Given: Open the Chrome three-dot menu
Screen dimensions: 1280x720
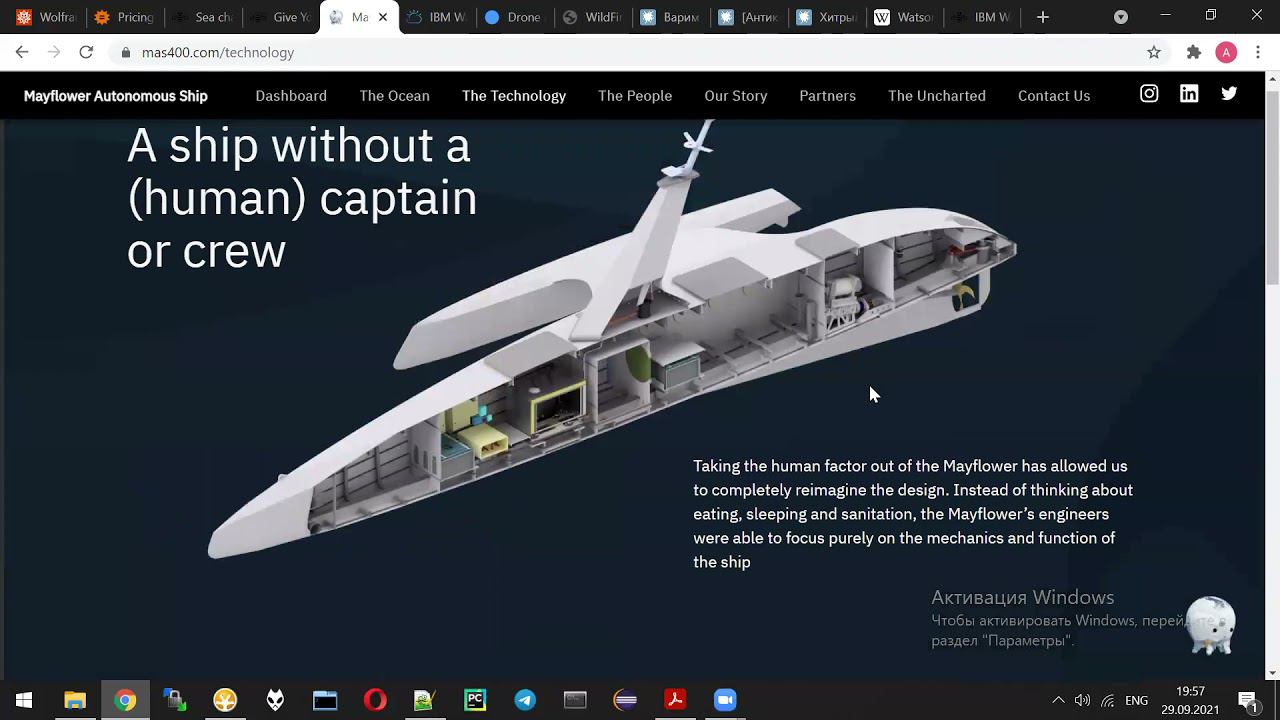Looking at the screenshot, I should coord(1258,52).
